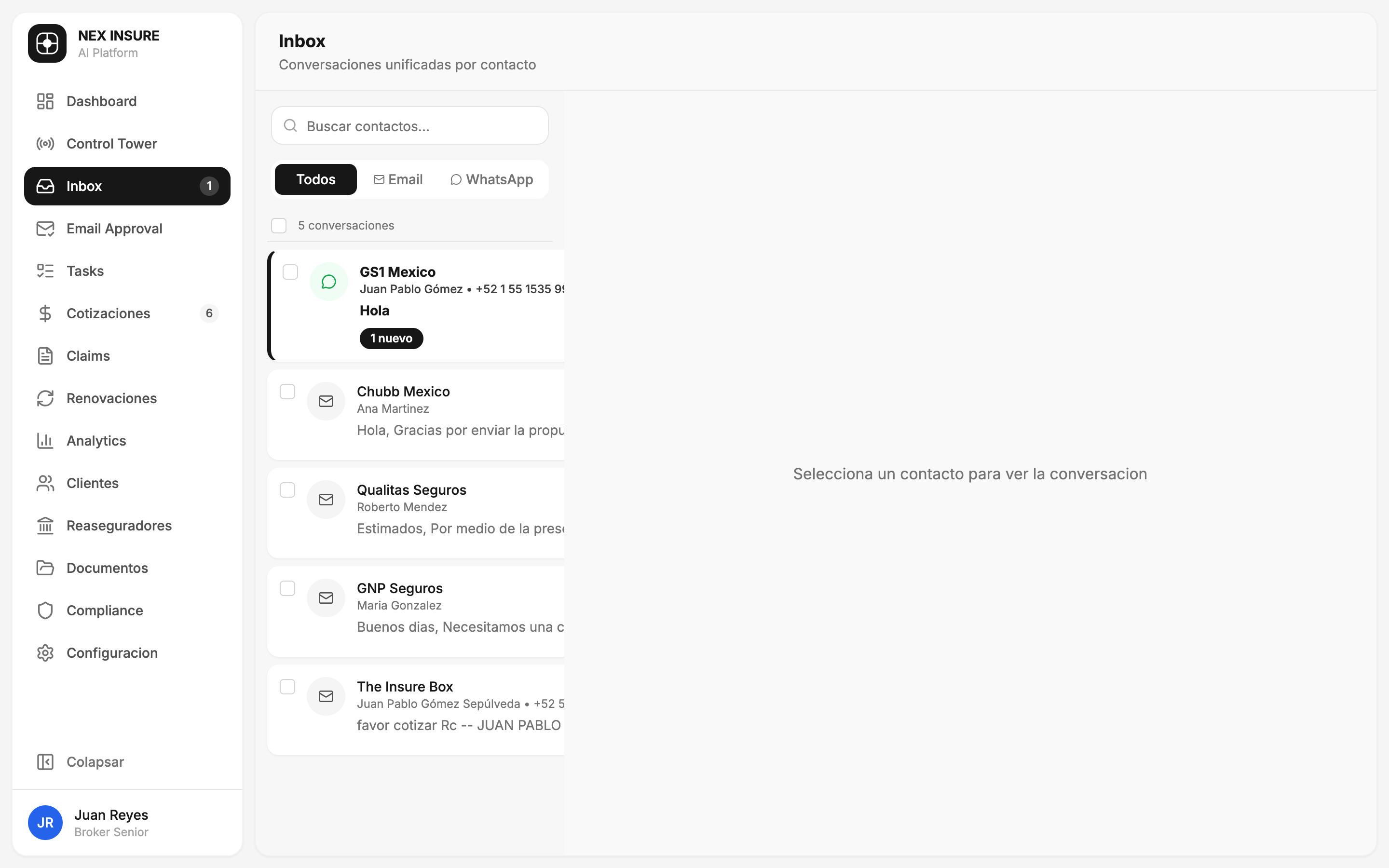Check the GNP Seguros conversation checkbox
1389x868 pixels.
click(x=287, y=588)
